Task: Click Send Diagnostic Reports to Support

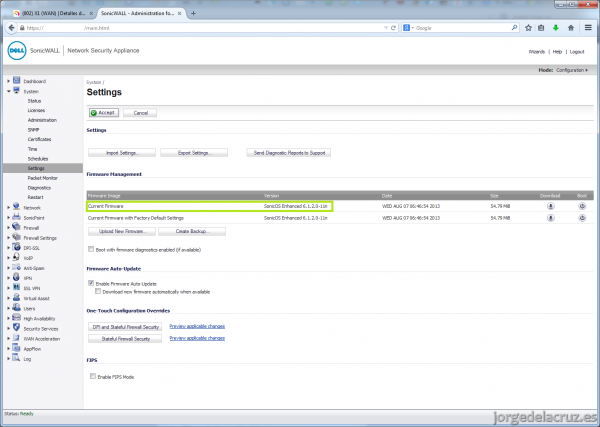Action: coord(289,153)
